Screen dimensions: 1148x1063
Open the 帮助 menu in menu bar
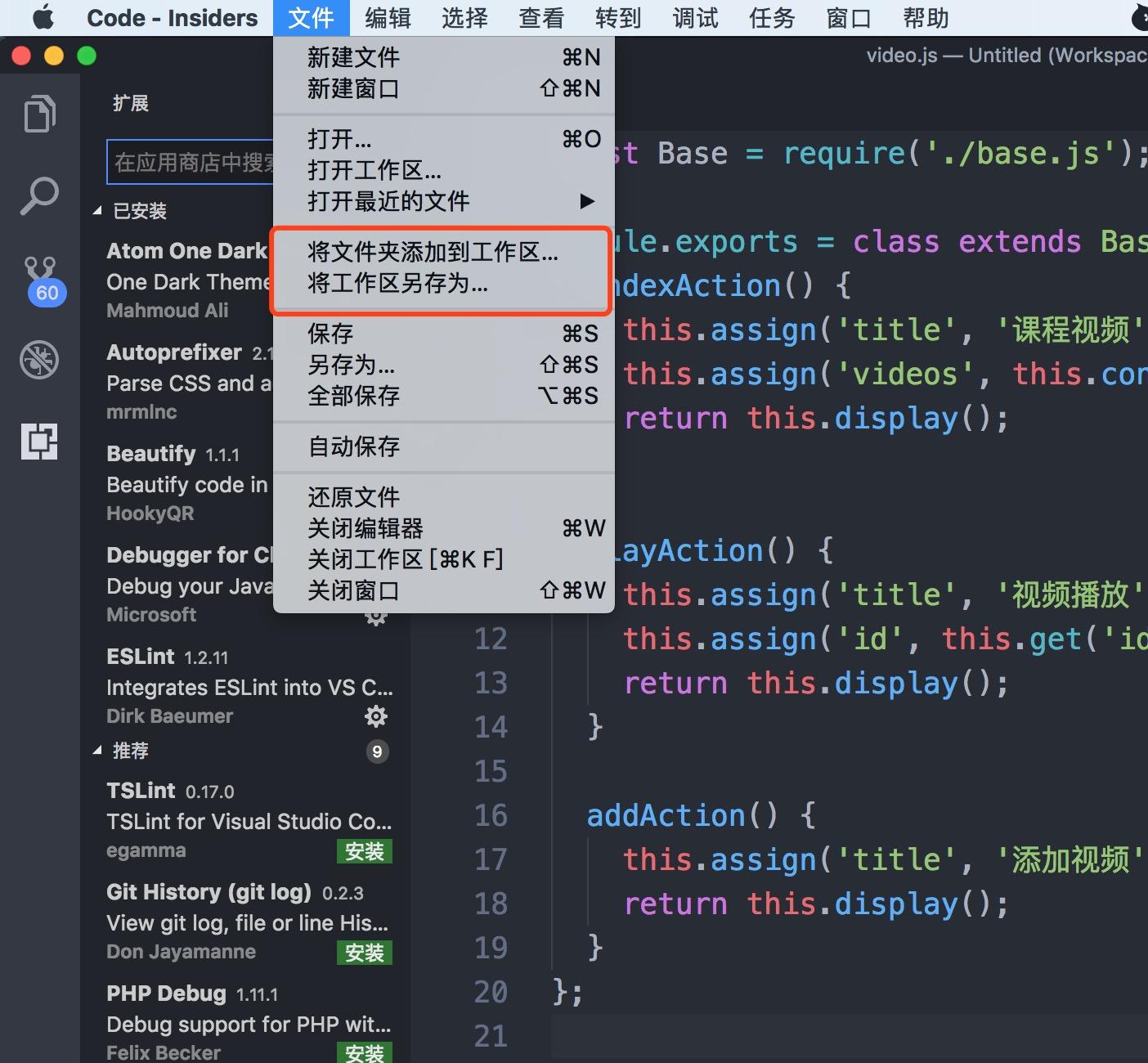coord(926,18)
